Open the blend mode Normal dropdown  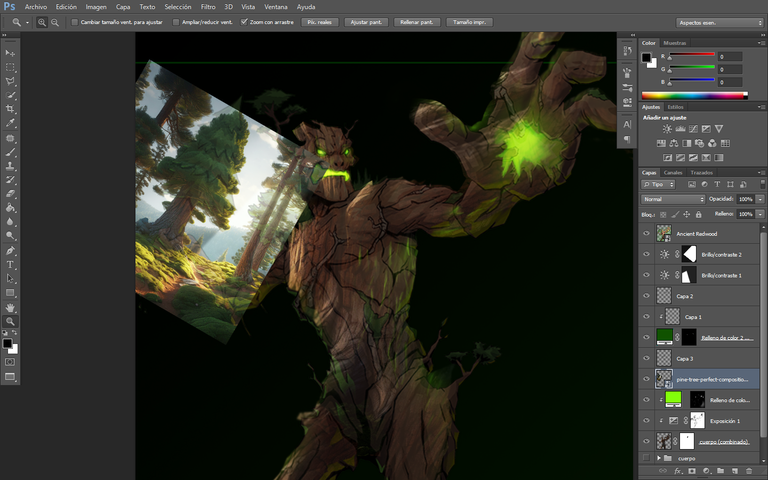673,199
